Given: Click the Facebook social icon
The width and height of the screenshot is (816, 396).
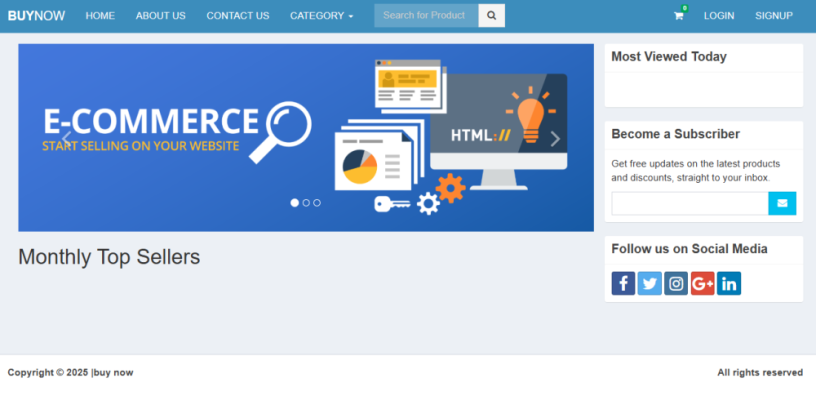Looking at the screenshot, I should [623, 284].
